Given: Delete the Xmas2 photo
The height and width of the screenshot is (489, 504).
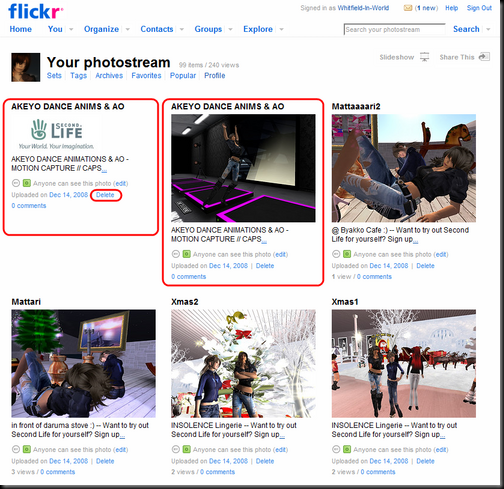Looking at the screenshot, I should (x=265, y=461).
